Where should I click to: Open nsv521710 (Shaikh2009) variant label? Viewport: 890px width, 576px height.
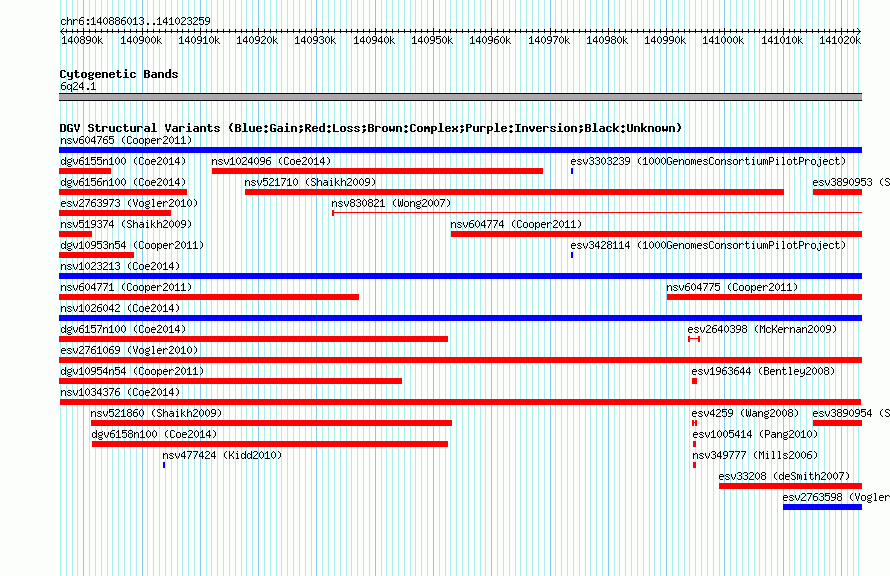pyautogui.click(x=310, y=182)
